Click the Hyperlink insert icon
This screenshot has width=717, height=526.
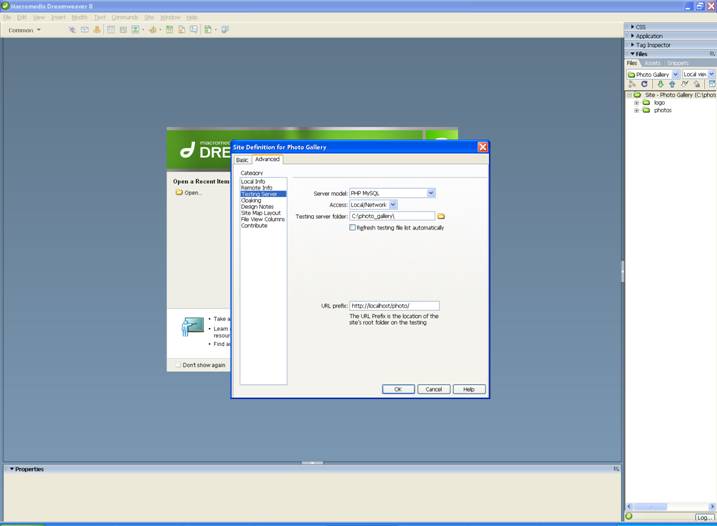[x=72, y=30]
